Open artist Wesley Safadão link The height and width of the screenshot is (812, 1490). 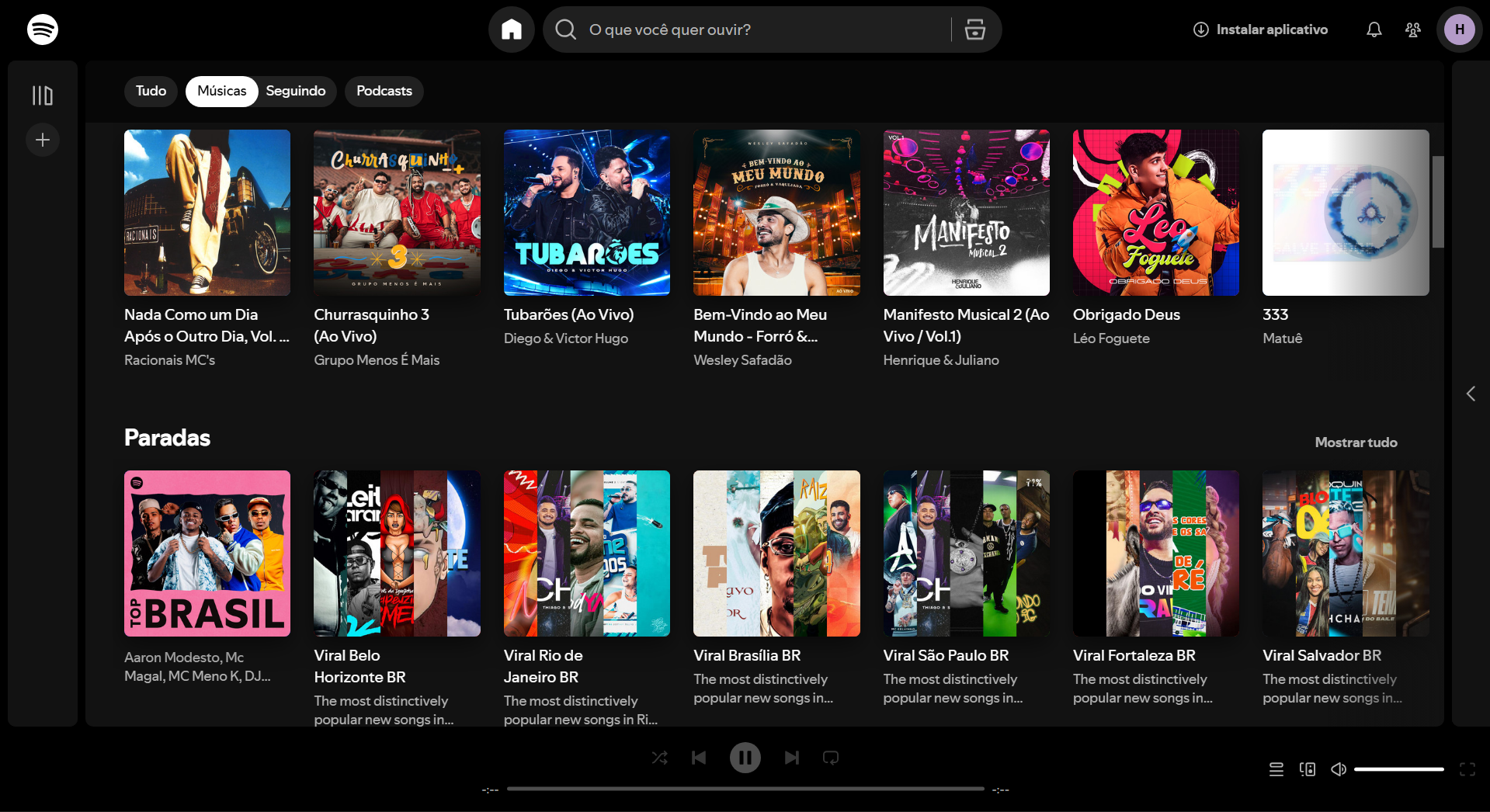(742, 360)
